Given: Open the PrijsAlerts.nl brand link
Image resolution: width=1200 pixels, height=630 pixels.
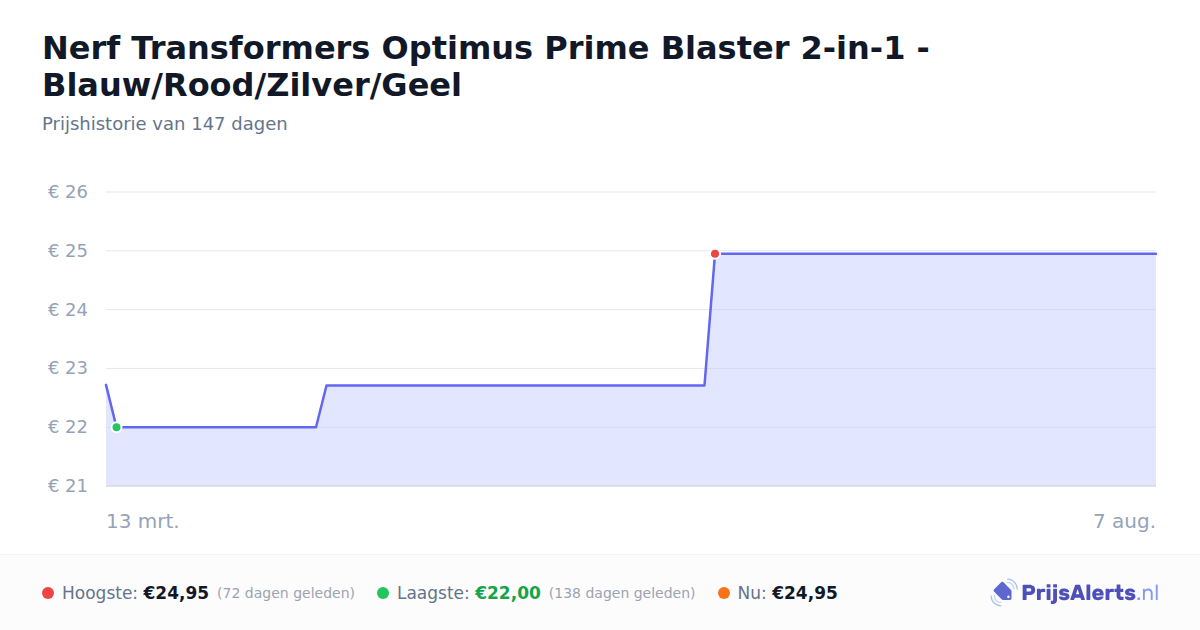Looking at the screenshot, I should pos(1075,593).
